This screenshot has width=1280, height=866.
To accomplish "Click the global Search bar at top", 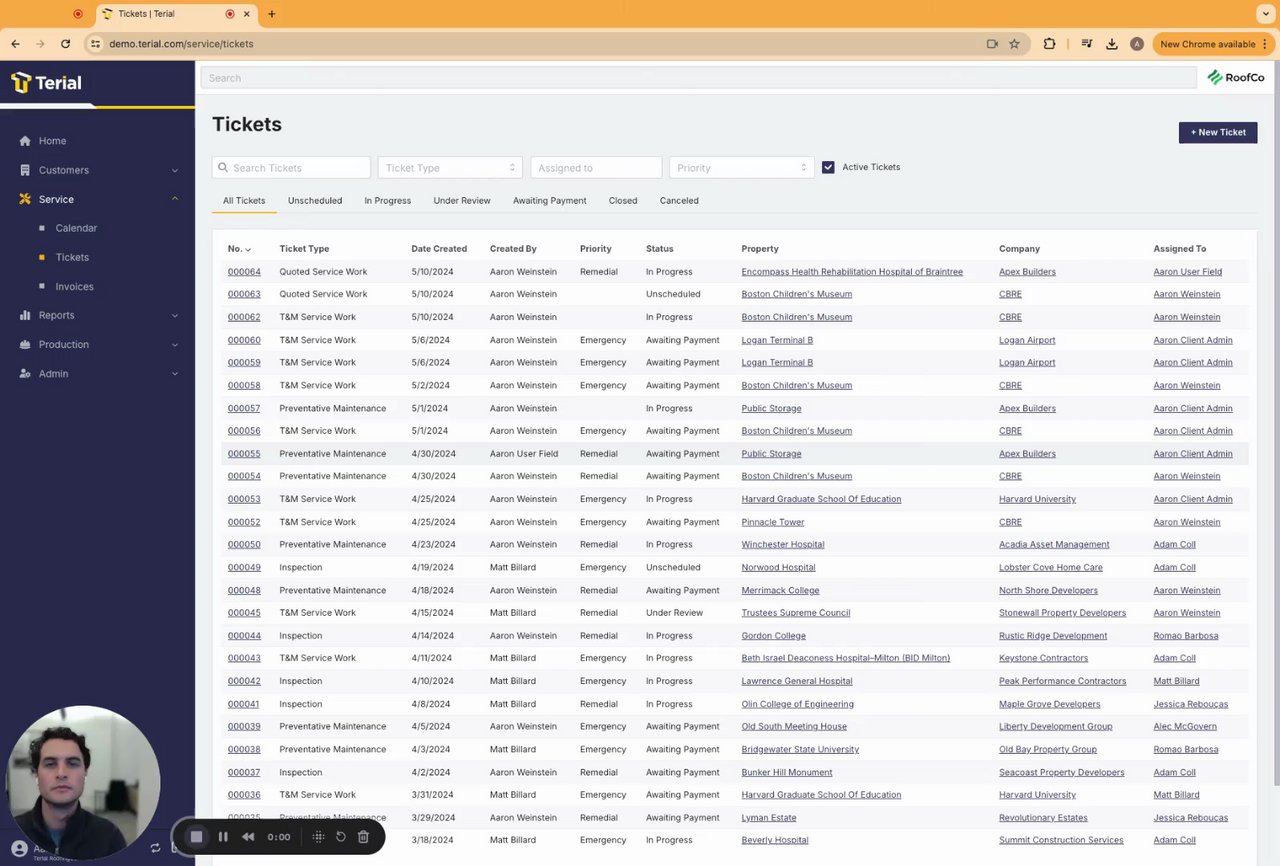I will [x=698, y=78].
